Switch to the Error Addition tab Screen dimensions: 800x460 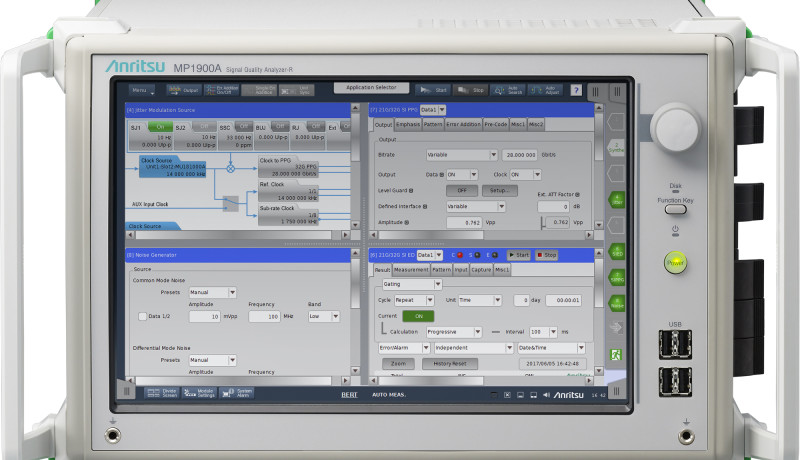pyautogui.click(x=463, y=124)
